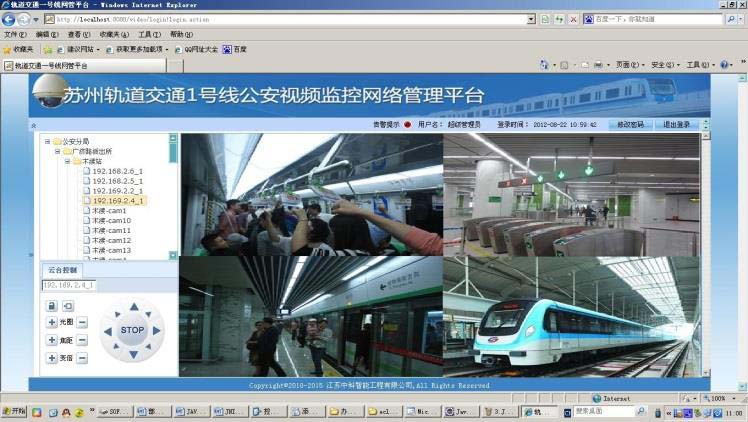
Task: Open the ticket gate hall video feed
Action: pos(571,195)
